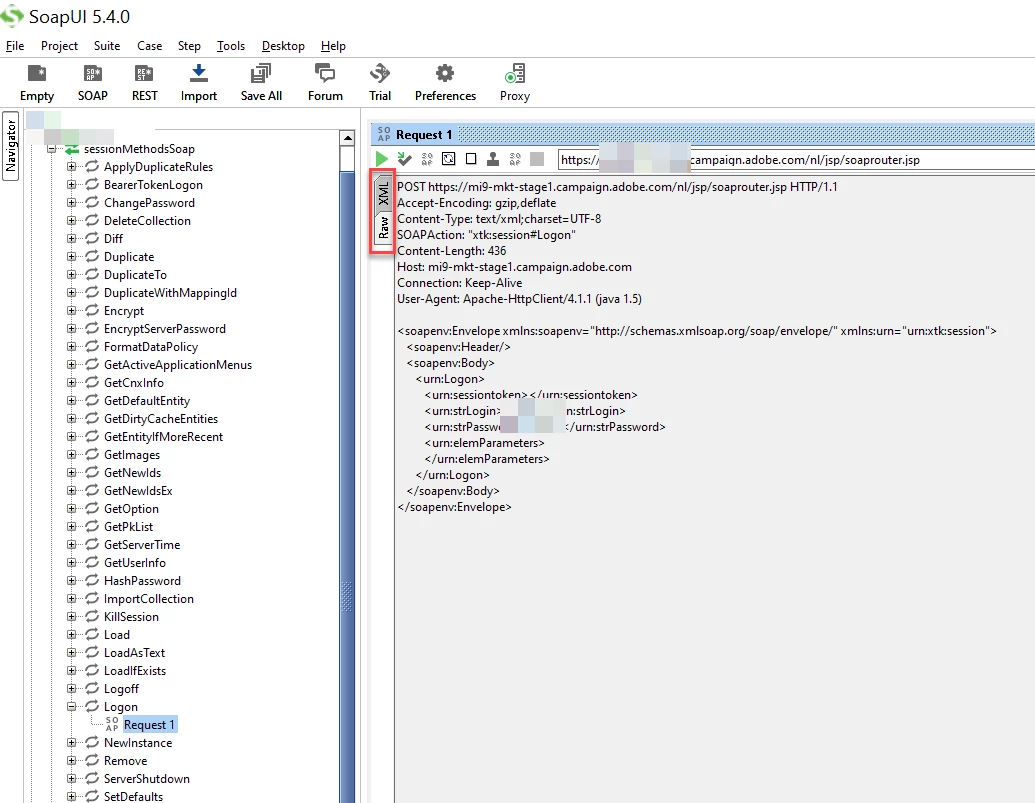Screen dimensions: 1035x803
Task: Click the SOAP icon beside Request 1 title
Action: [x=384, y=135]
